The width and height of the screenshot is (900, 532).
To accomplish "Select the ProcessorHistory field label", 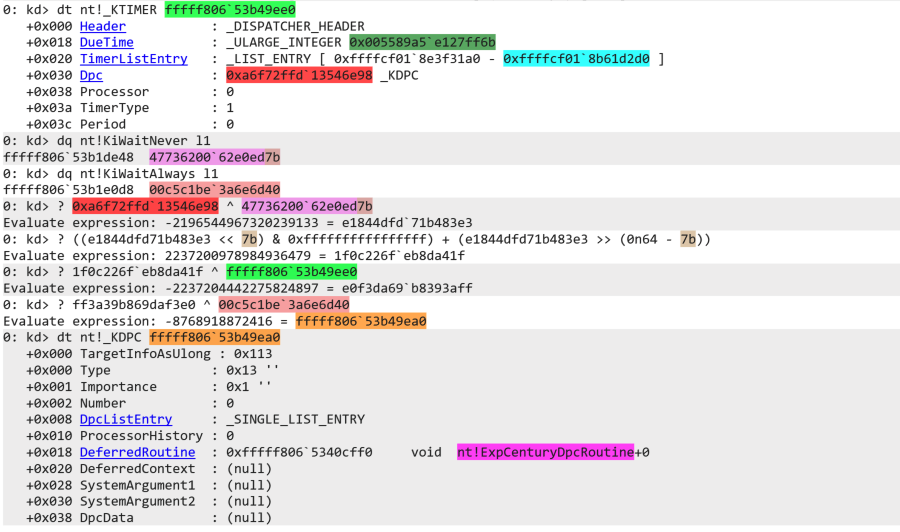I will (141, 436).
